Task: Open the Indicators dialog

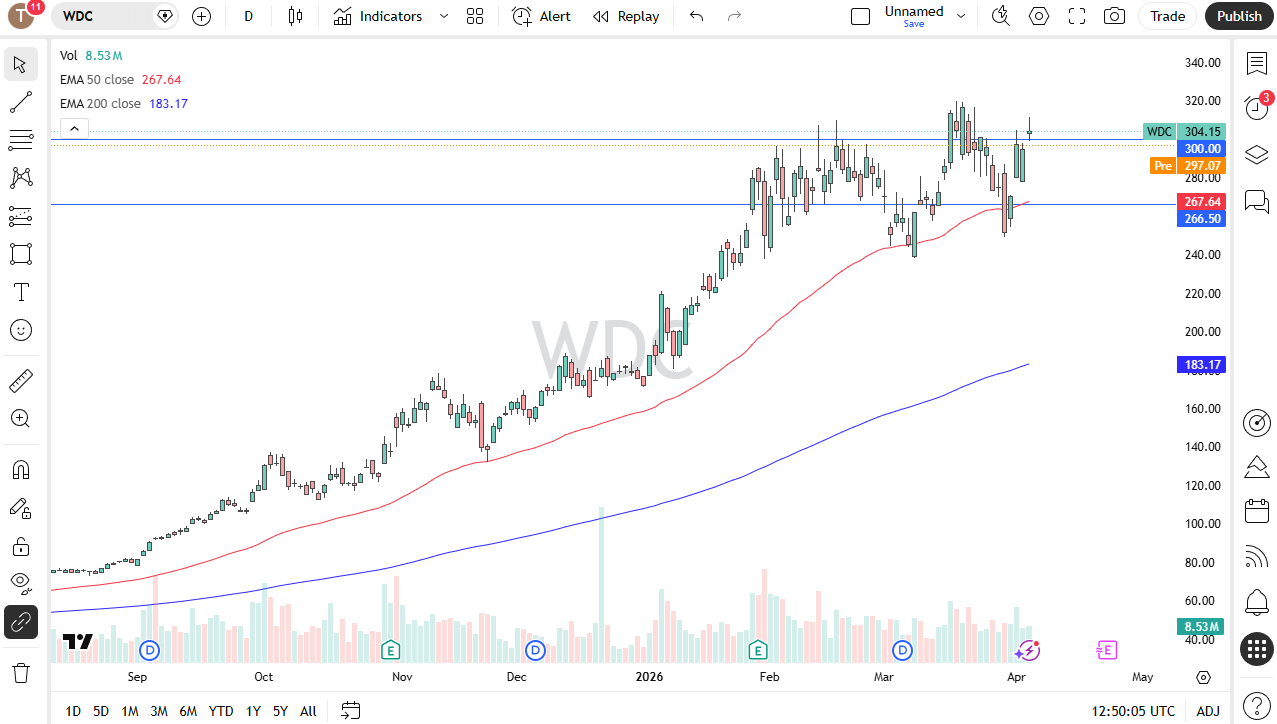Action: [377, 16]
